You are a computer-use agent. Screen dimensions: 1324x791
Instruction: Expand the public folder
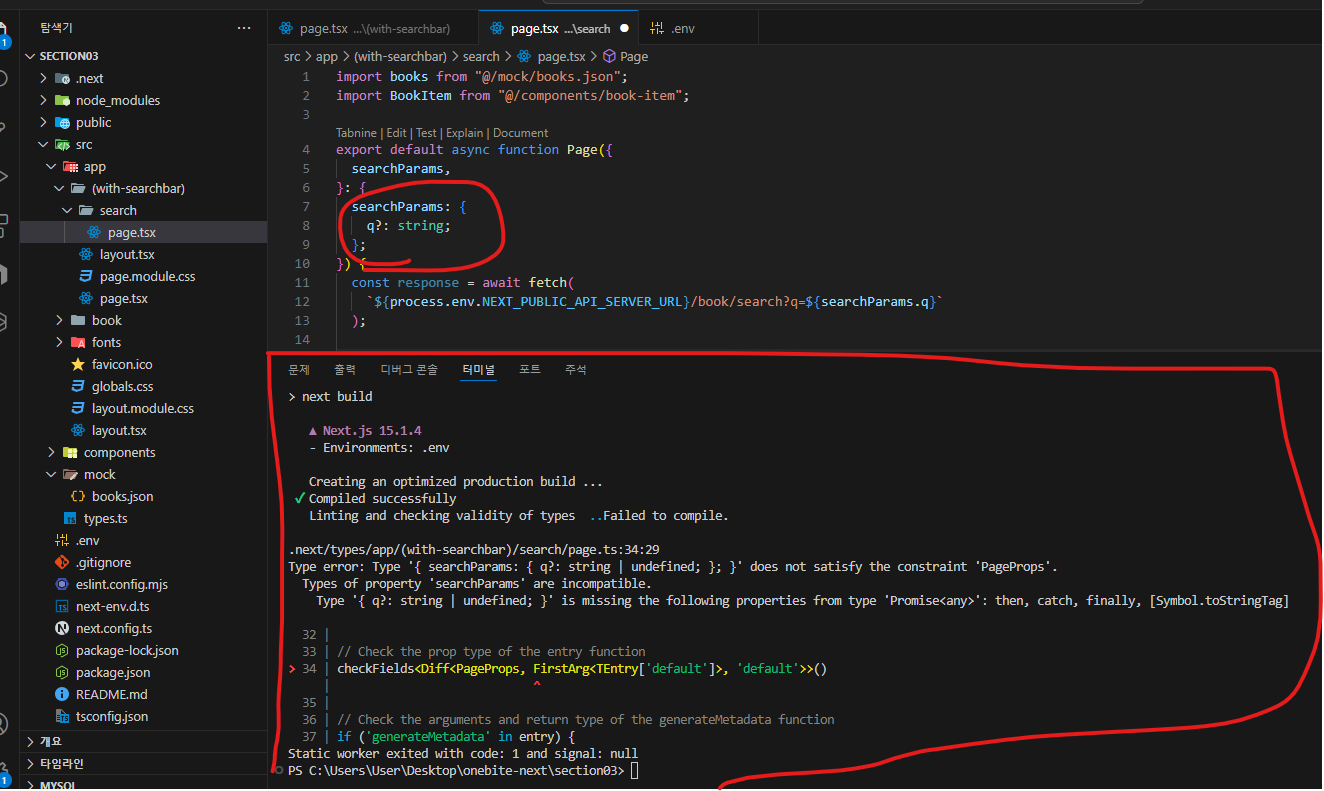tap(43, 122)
